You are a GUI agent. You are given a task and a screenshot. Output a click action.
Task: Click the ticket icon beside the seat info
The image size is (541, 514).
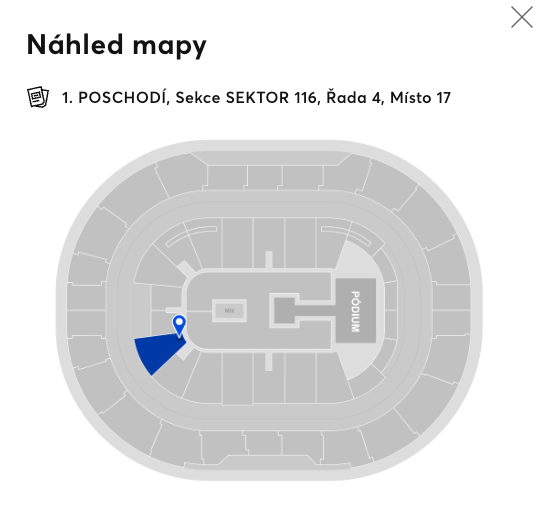click(38, 97)
